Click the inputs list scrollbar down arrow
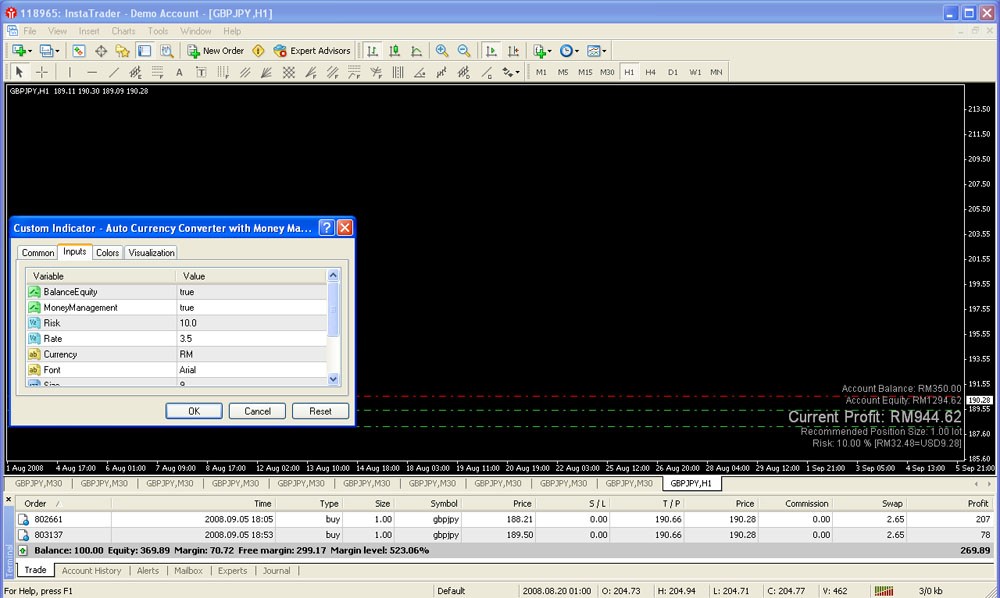Image resolution: width=1000 pixels, height=598 pixels. (x=333, y=379)
